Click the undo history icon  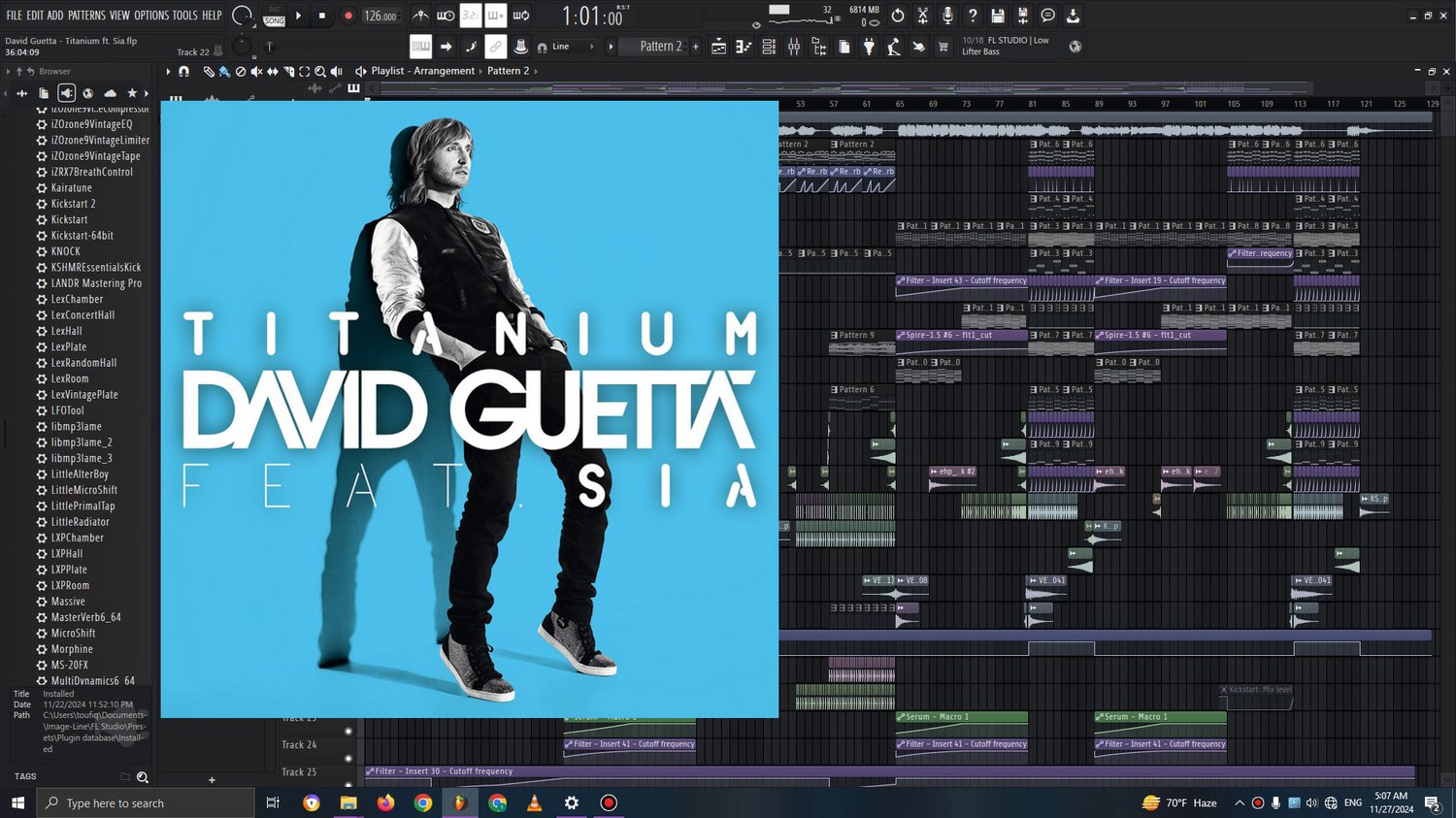point(898,16)
